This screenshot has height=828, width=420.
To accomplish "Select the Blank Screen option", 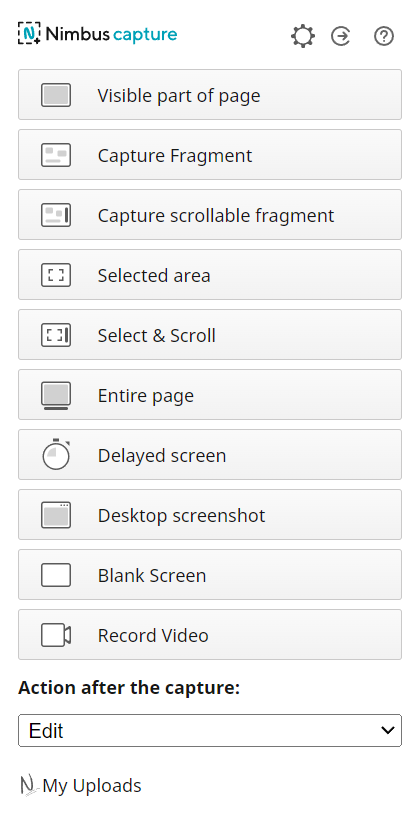I will pyautogui.click(x=210, y=575).
